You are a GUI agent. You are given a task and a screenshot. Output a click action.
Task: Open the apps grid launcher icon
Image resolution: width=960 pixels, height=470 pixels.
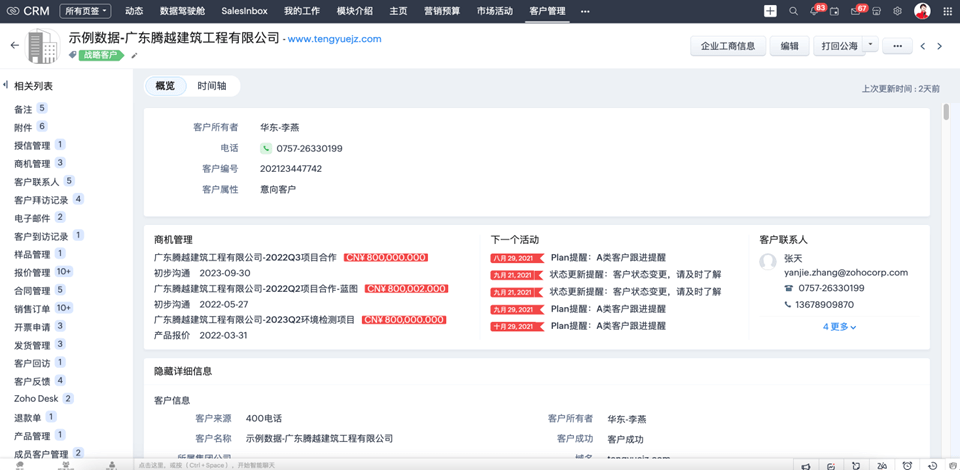coord(946,11)
